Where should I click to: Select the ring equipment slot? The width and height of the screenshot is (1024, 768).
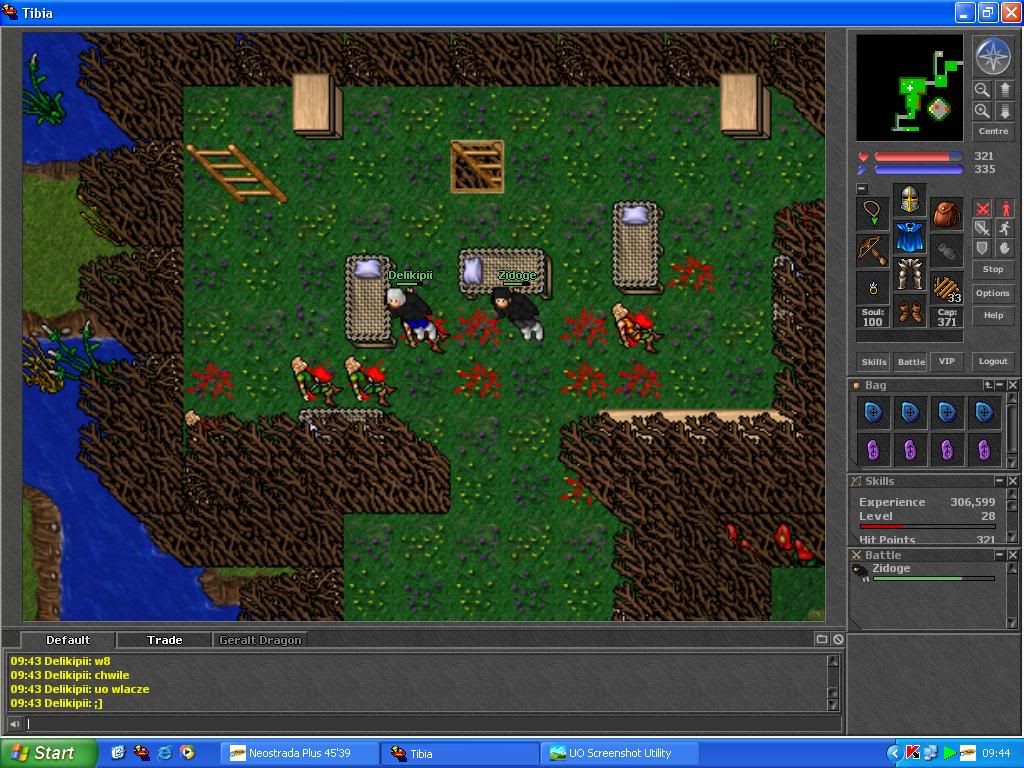click(x=872, y=287)
